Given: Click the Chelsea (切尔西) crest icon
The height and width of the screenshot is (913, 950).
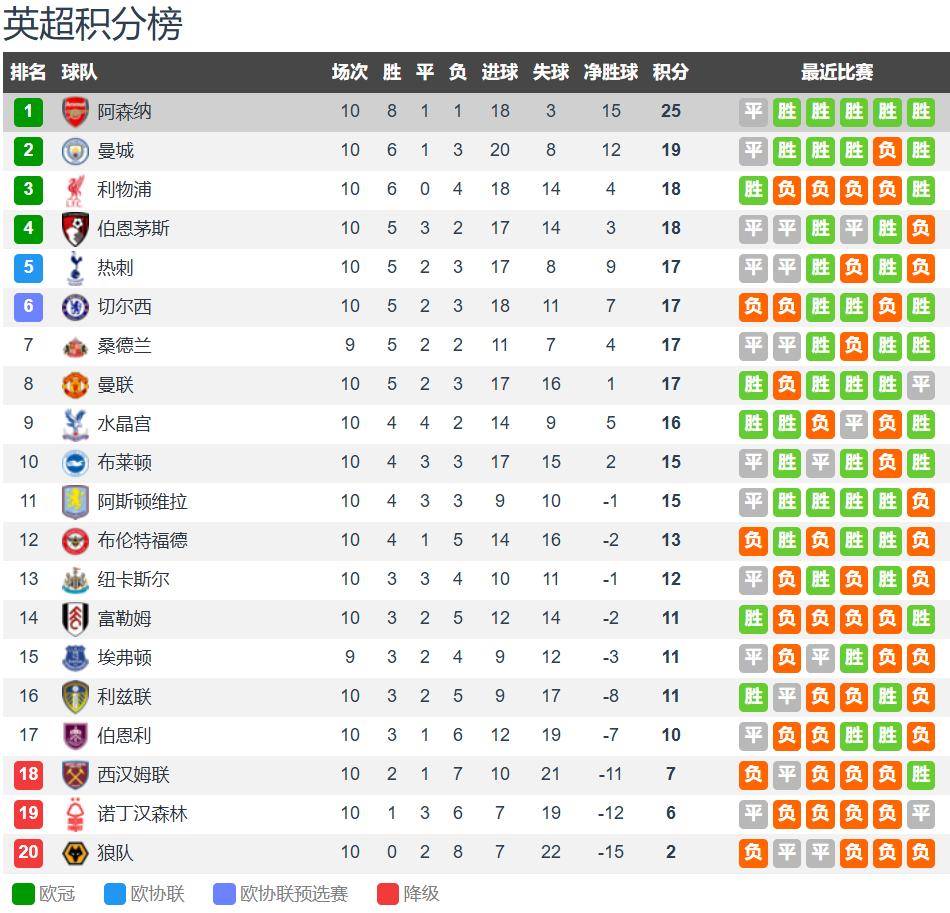Looking at the screenshot, I should click(x=75, y=306).
